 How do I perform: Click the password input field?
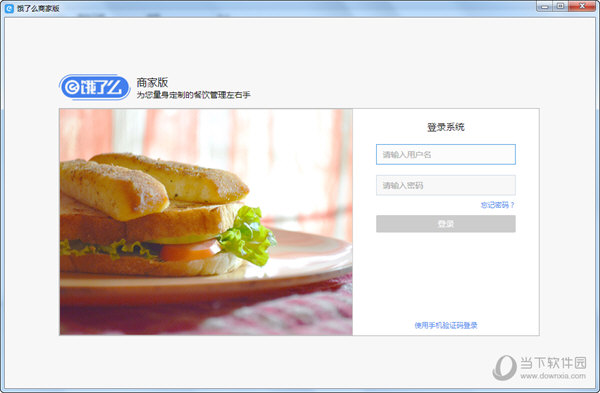click(446, 186)
